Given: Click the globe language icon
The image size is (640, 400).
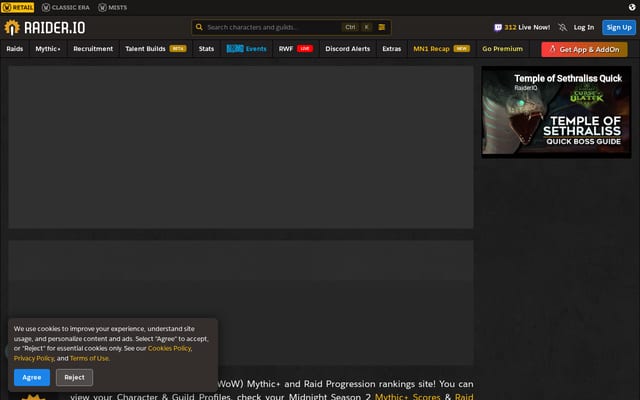Looking at the screenshot, I should [632, 7].
